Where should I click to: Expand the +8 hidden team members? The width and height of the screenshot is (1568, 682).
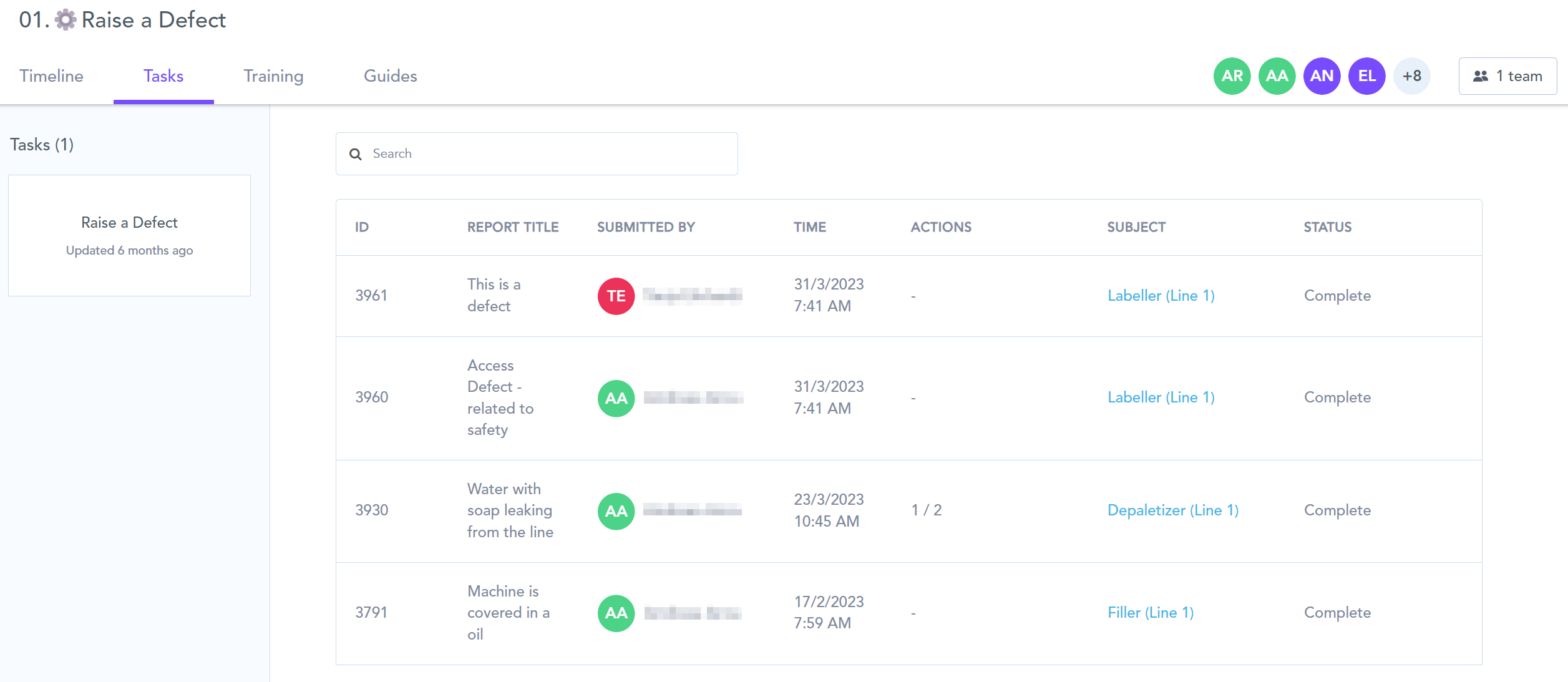1412,76
